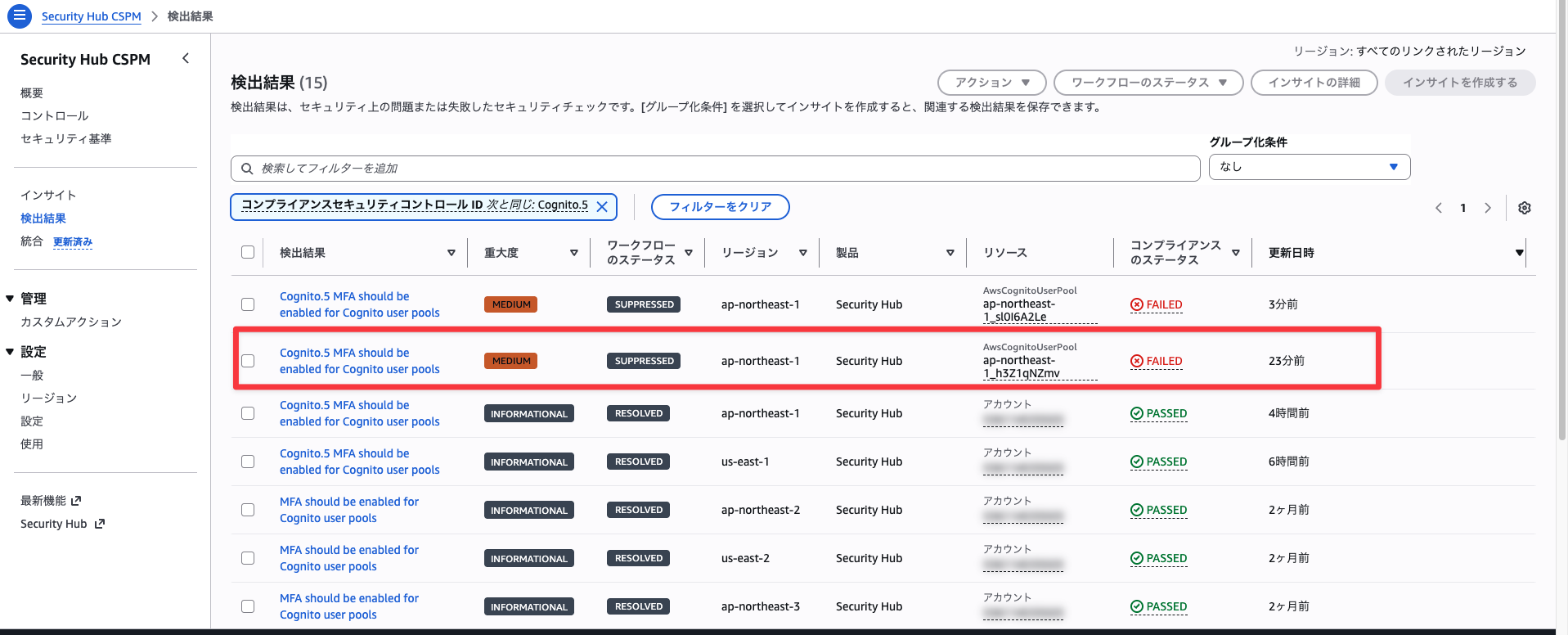Viewport: 1568px width, 635px height.
Task: Check the ap-northeast-2 finding row
Action: [248, 510]
